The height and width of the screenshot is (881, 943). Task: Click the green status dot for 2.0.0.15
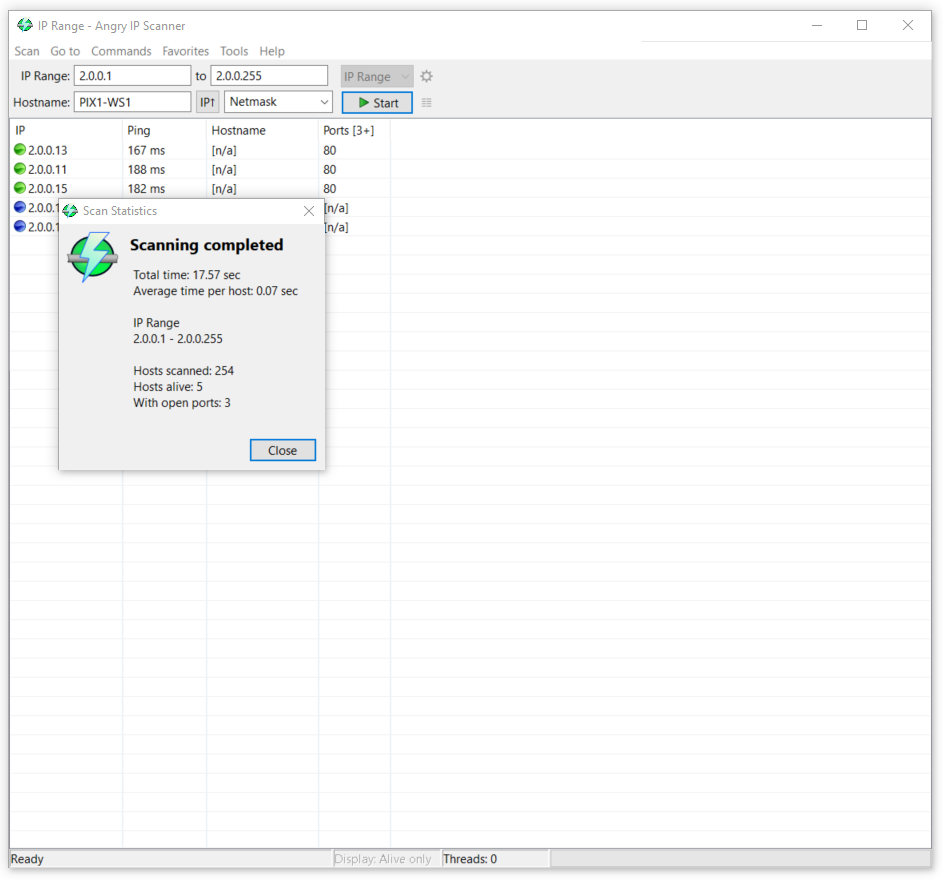pos(20,188)
